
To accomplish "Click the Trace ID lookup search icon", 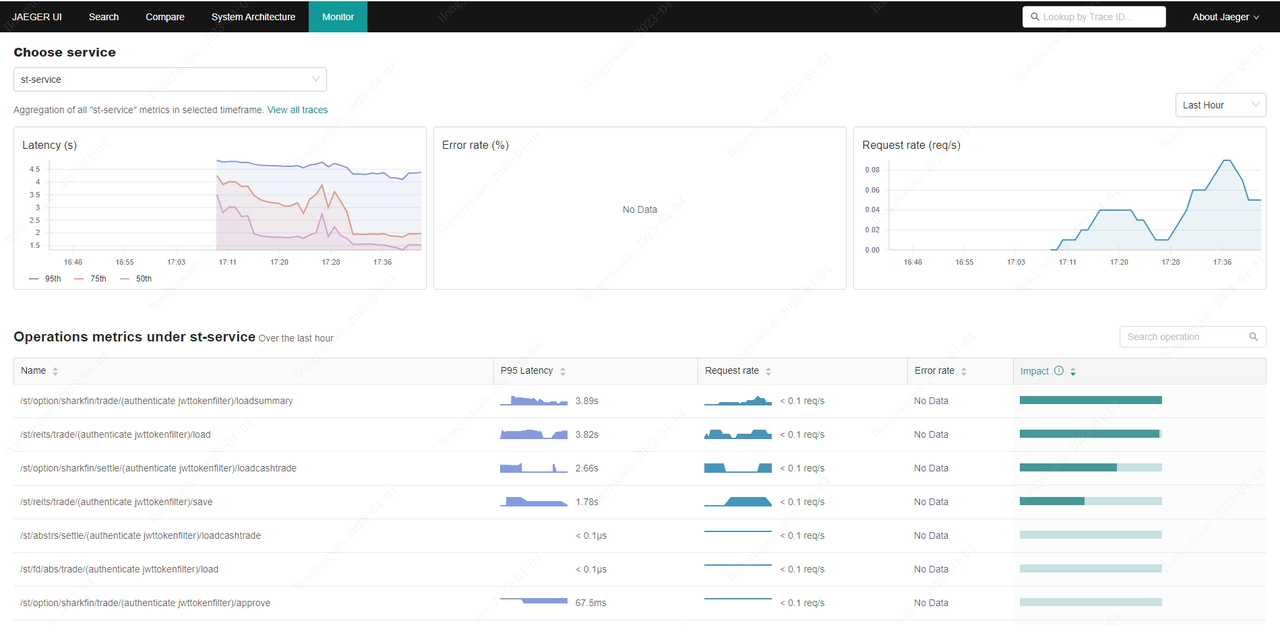I will pyautogui.click(x=1034, y=17).
